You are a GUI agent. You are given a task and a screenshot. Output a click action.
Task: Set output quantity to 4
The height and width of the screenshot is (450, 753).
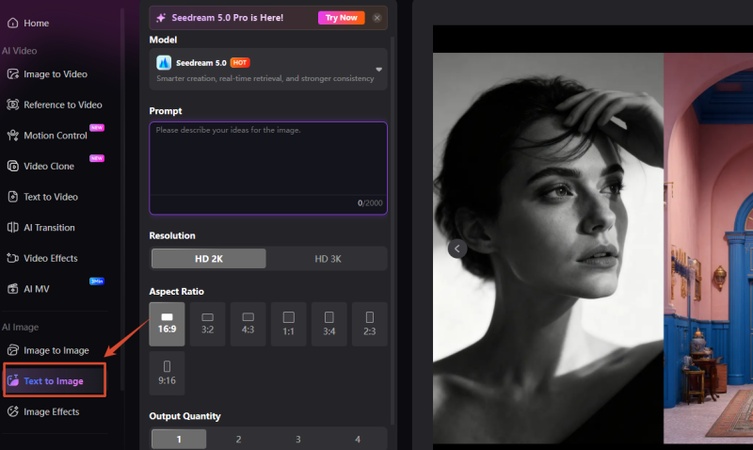357,439
